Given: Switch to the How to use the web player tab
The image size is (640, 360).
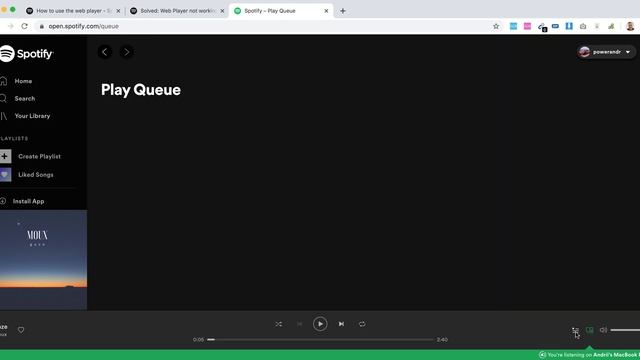Looking at the screenshot, I should point(73,11).
